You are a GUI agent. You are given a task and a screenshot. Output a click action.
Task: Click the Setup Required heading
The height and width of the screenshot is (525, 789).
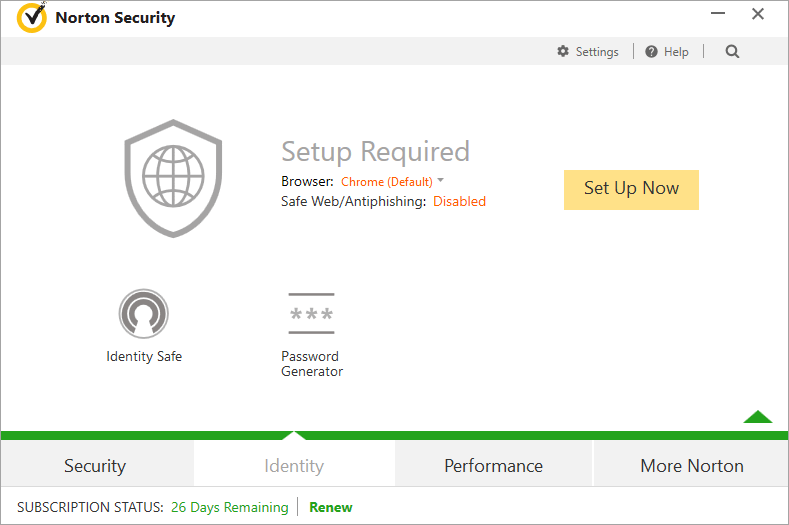[x=375, y=152]
